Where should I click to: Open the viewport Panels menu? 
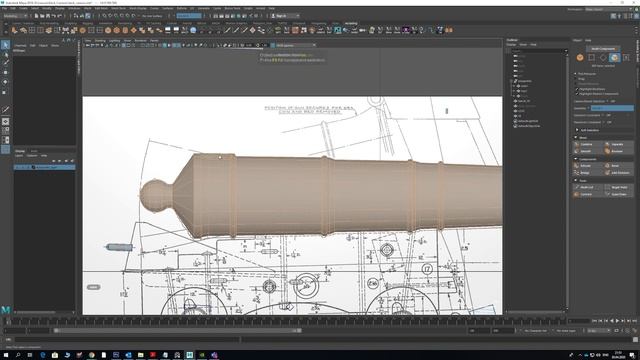(154, 40)
